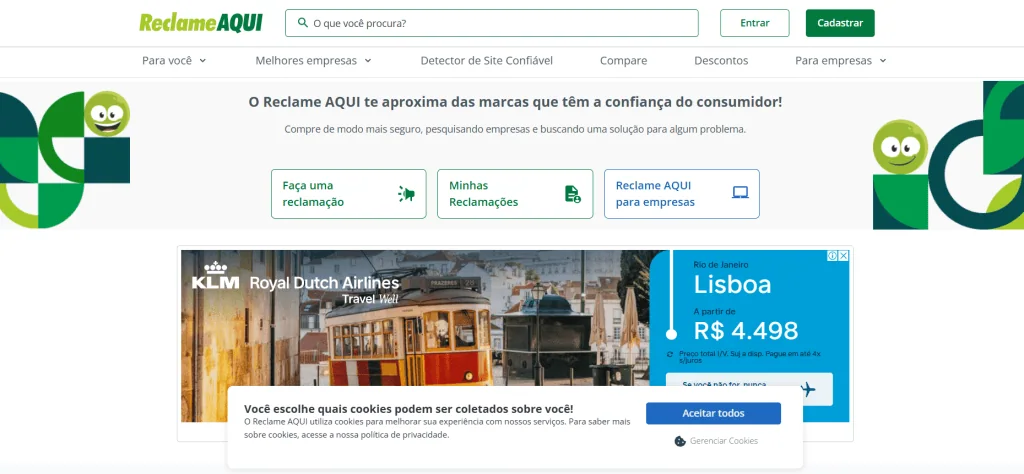Screen dimensions: 1024x474
Task: Open the Minhas Reclamações card
Action: (x=515, y=194)
